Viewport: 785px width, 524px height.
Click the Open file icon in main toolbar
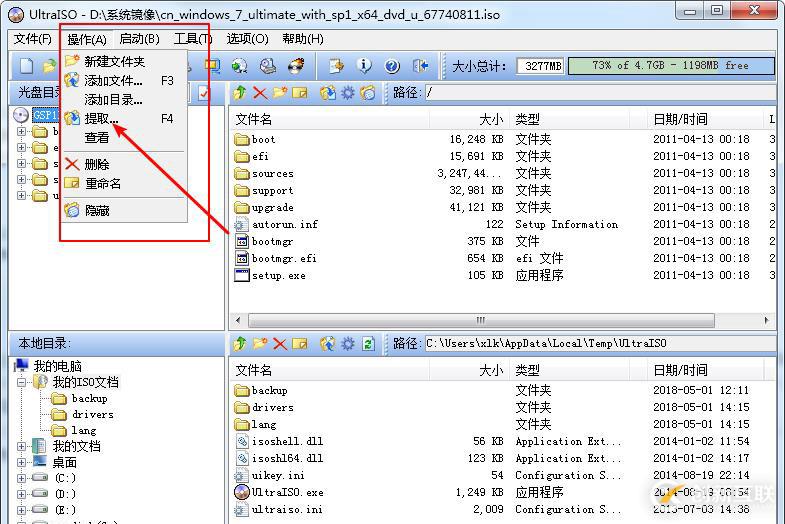coord(49,66)
